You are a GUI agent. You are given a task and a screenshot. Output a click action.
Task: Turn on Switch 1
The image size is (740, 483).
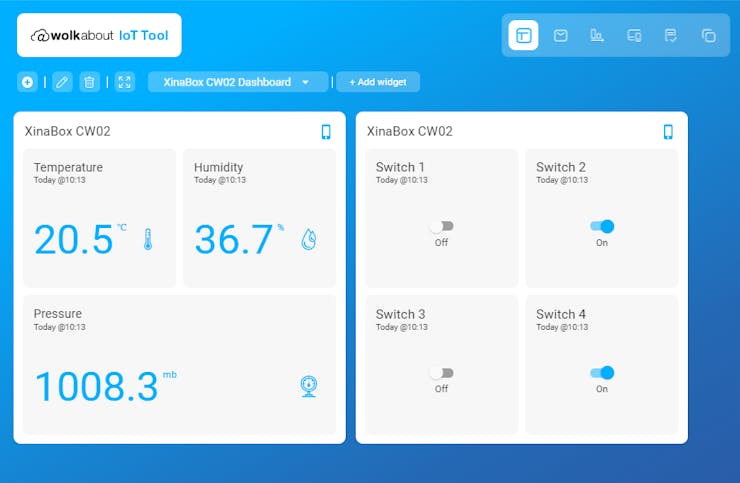[442, 226]
